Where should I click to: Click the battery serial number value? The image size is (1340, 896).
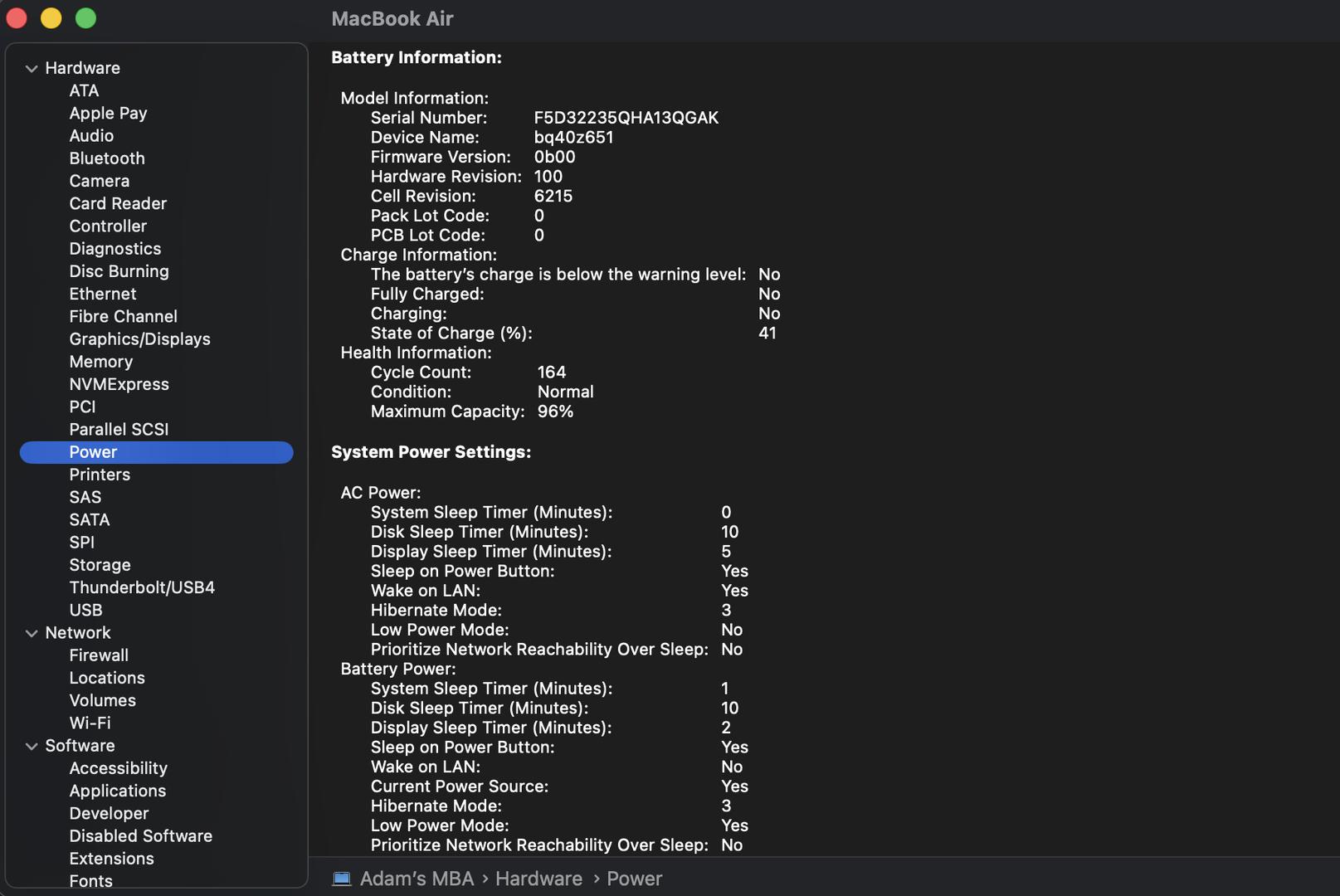[626, 118]
